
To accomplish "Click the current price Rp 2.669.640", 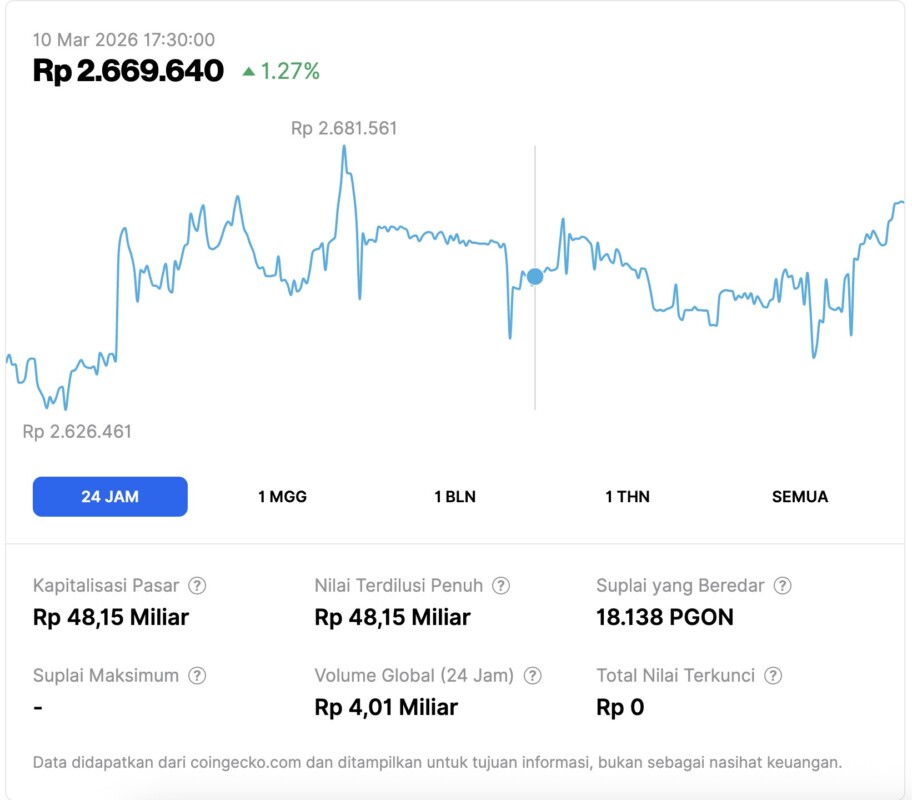I will pos(128,71).
